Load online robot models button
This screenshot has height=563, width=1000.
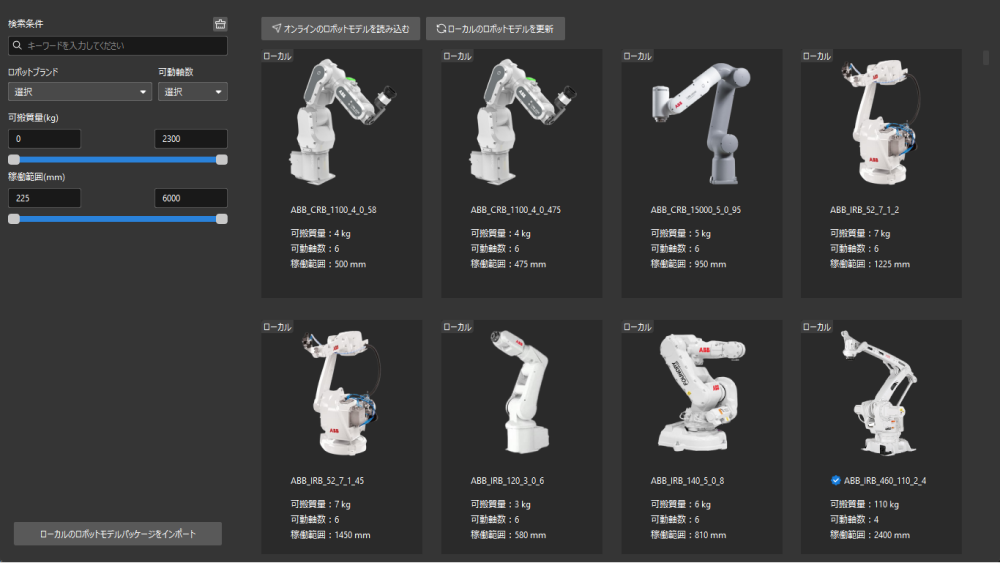pos(341,29)
